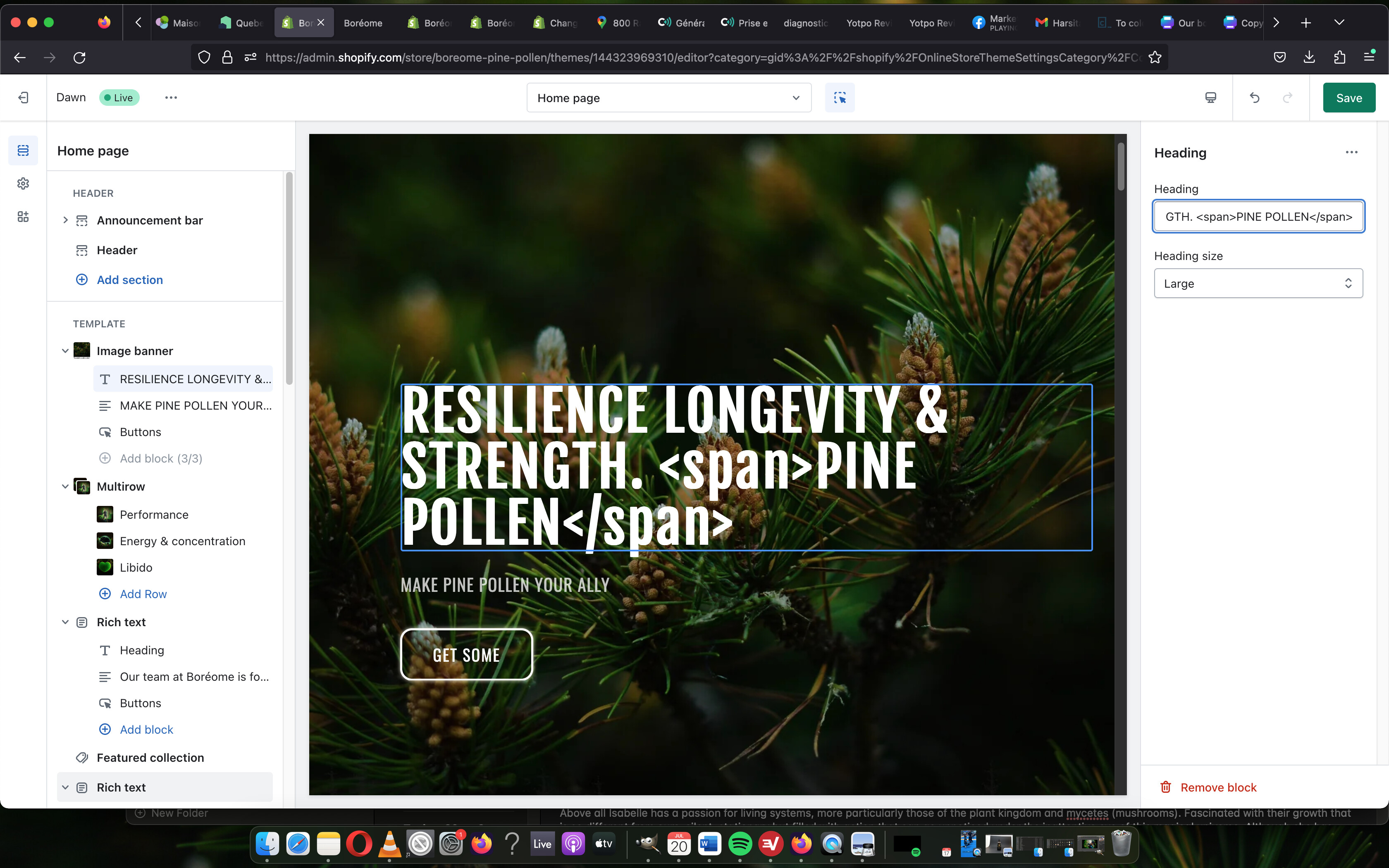This screenshot has width=1389, height=868.
Task: Click the undo arrow icon
Action: click(x=1254, y=98)
